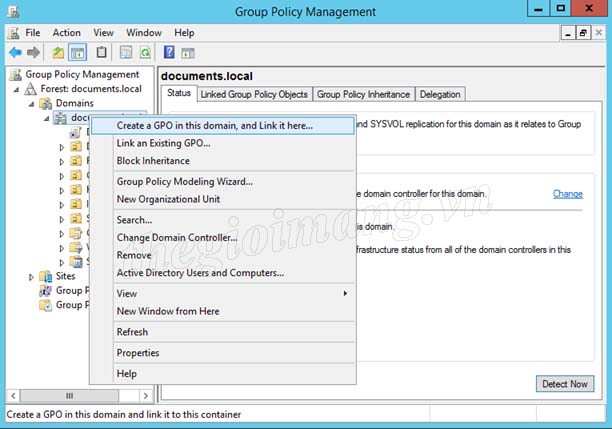The height and width of the screenshot is (429, 612).
Task: Switch to the Linked Group Policy Objects tab
Action: pyautogui.click(x=254, y=94)
